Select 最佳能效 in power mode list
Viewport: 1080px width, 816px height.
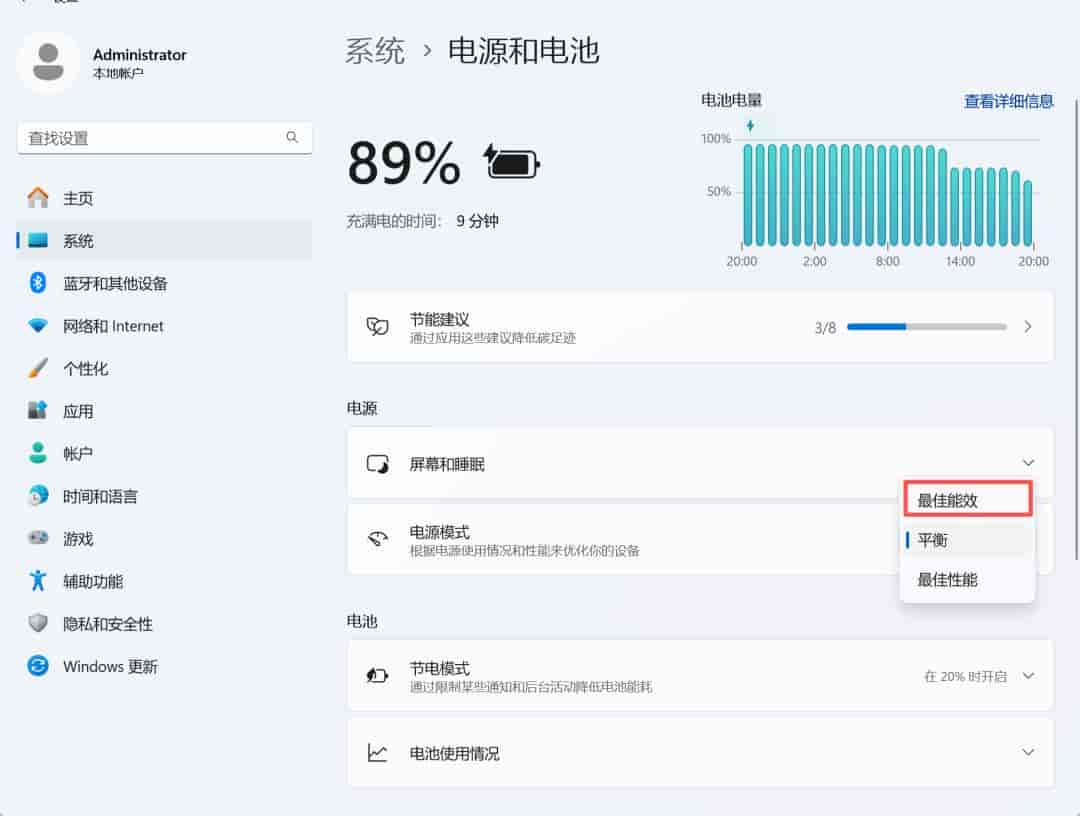tap(968, 500)
